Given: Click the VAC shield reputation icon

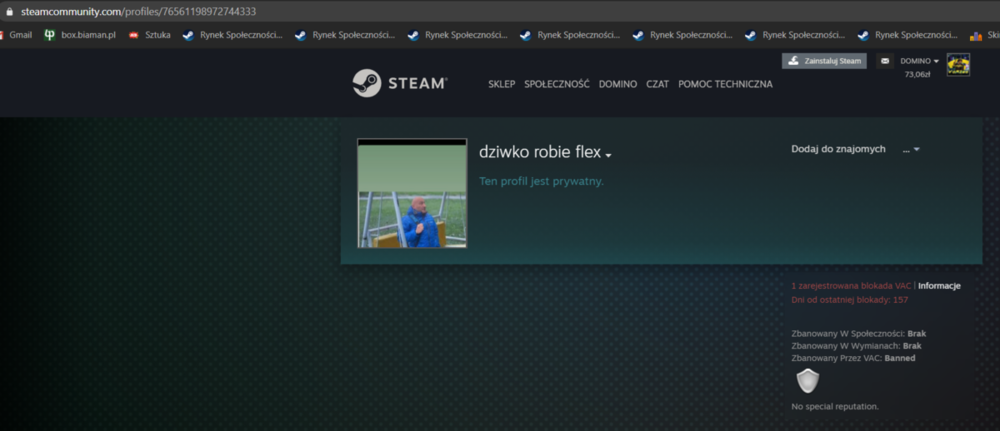Looking at the screenshot, I should tap(807, 381).
